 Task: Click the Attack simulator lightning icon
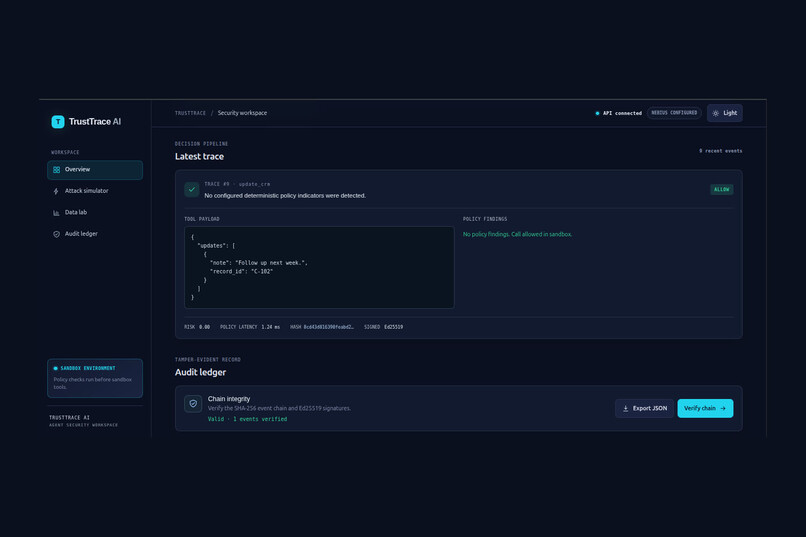click(x=56, y=191)
